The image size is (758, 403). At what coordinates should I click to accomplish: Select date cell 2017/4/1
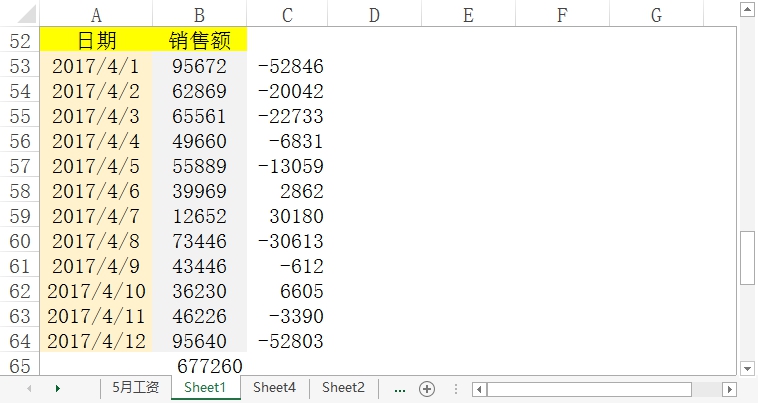96,65
